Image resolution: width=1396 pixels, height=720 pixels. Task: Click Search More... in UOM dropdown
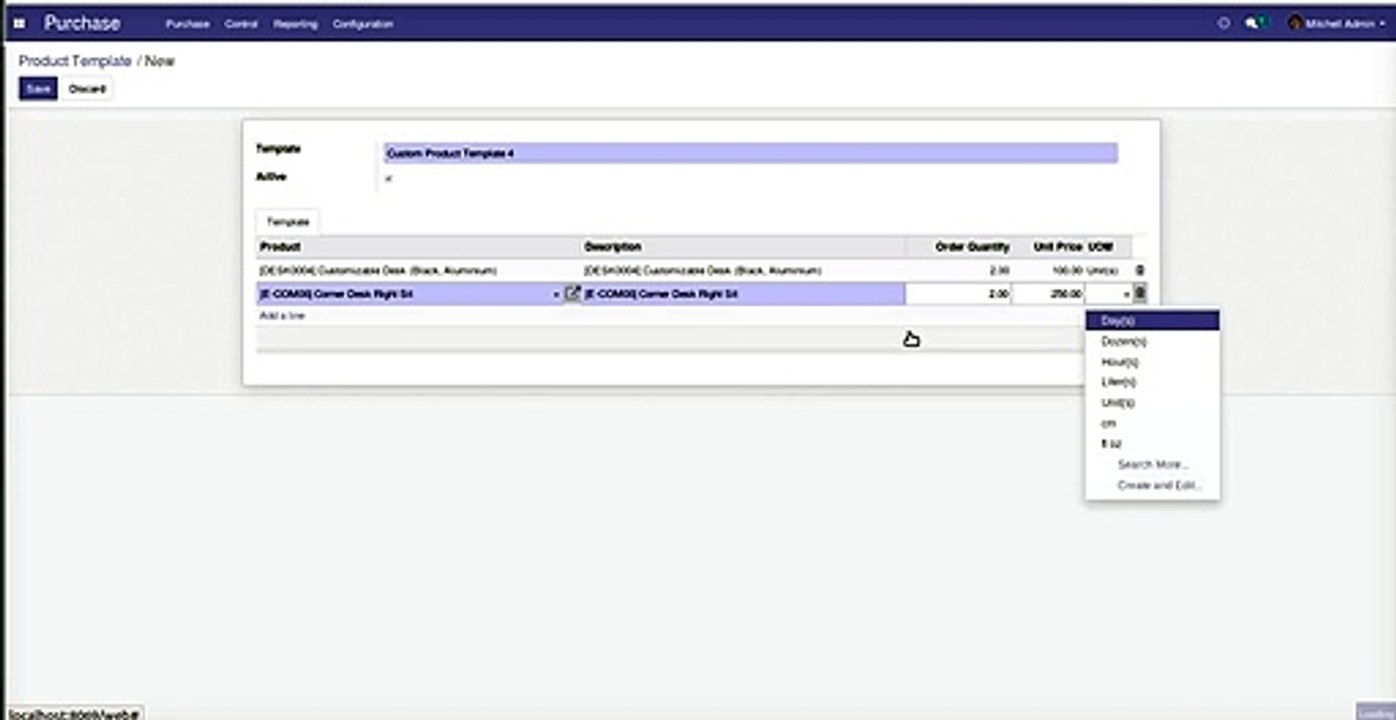[1152, 465]
